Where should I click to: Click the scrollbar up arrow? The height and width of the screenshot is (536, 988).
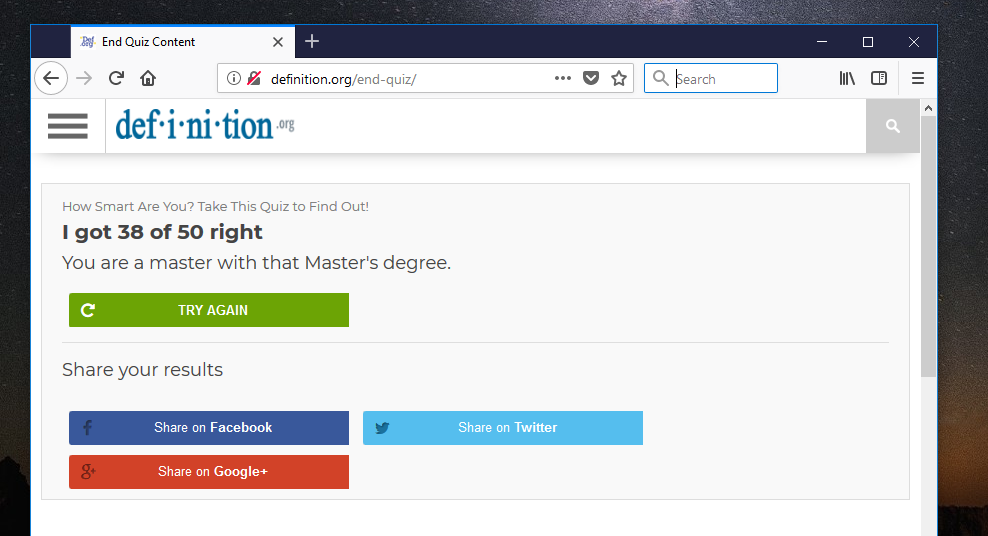(x=928, y=108)
